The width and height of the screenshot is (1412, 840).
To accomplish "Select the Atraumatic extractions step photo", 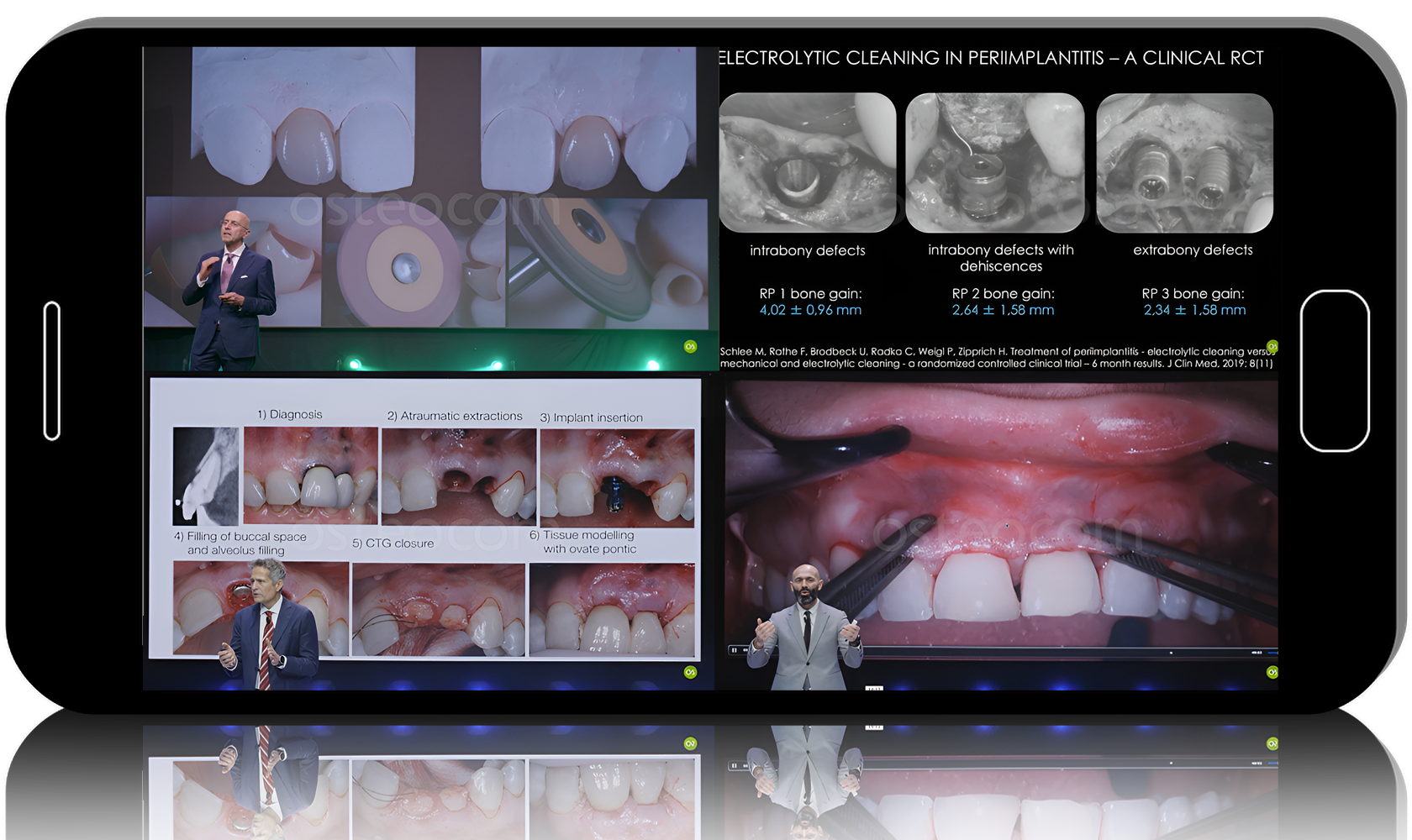I will pos(458,476).
